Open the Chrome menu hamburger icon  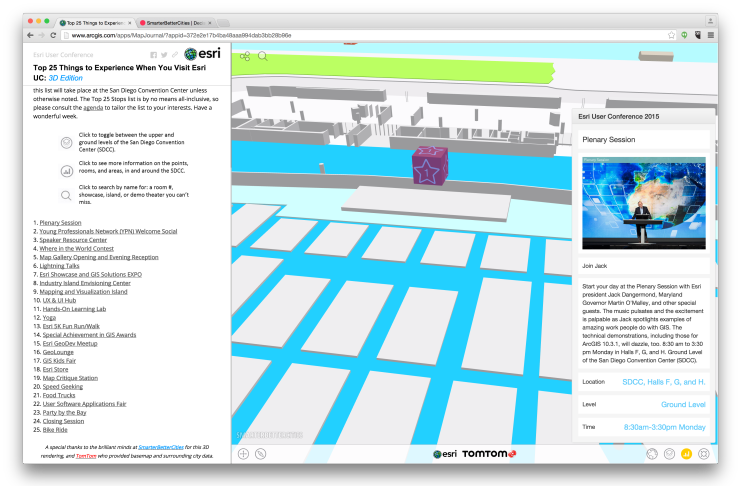(x=710, y=35)
